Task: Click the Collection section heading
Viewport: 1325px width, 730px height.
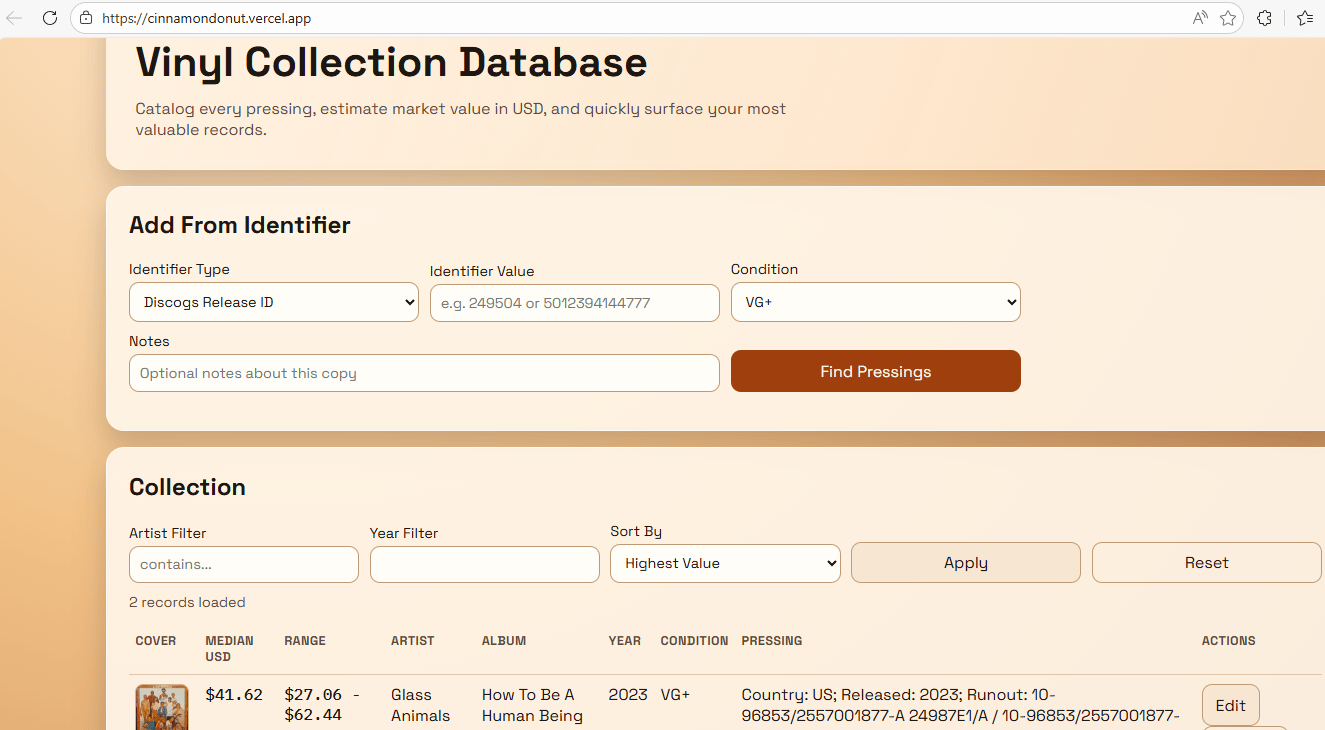Action: (187, 487)
